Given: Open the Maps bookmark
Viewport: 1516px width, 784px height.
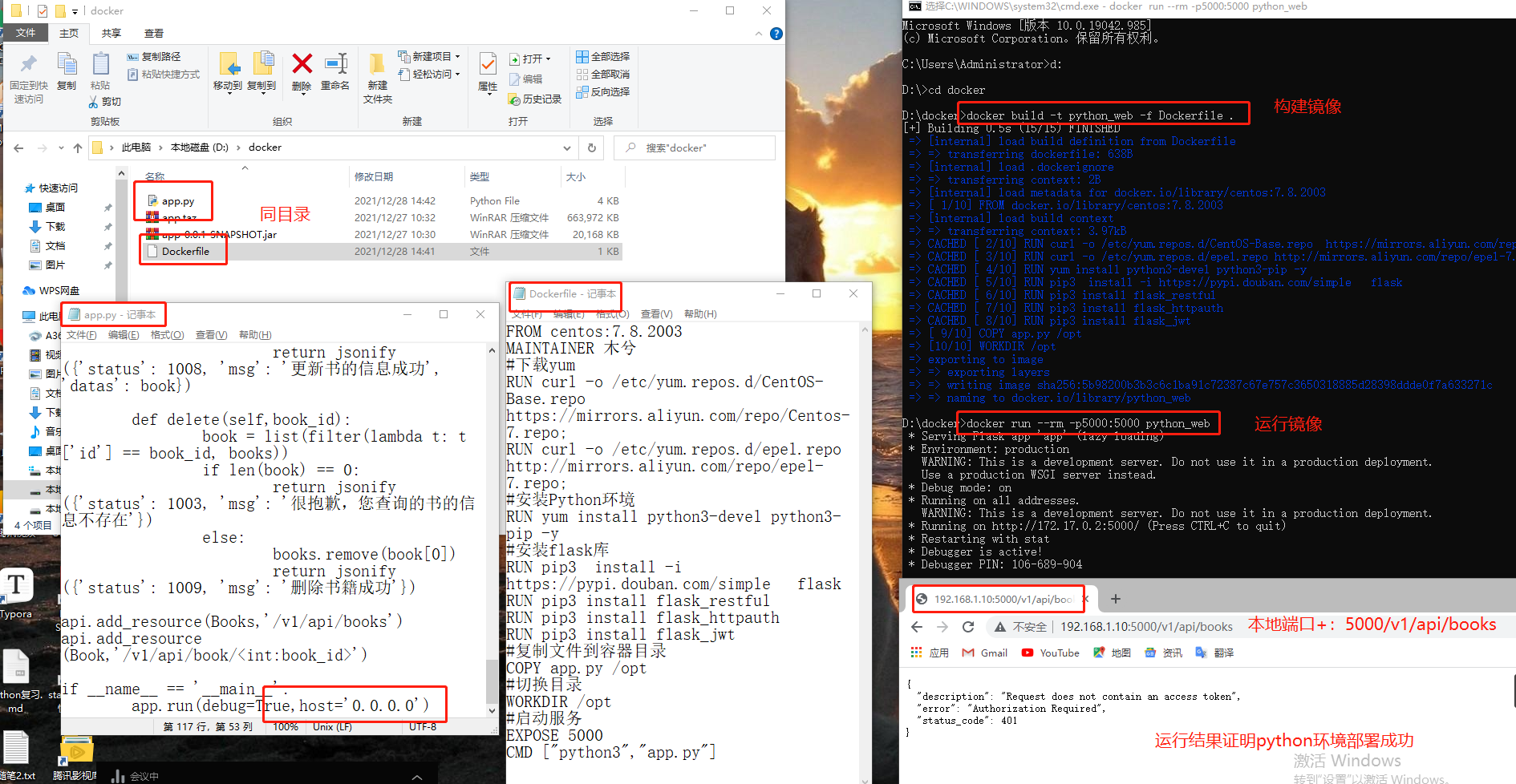Looking at the screenshot, I should [1112, 653].
